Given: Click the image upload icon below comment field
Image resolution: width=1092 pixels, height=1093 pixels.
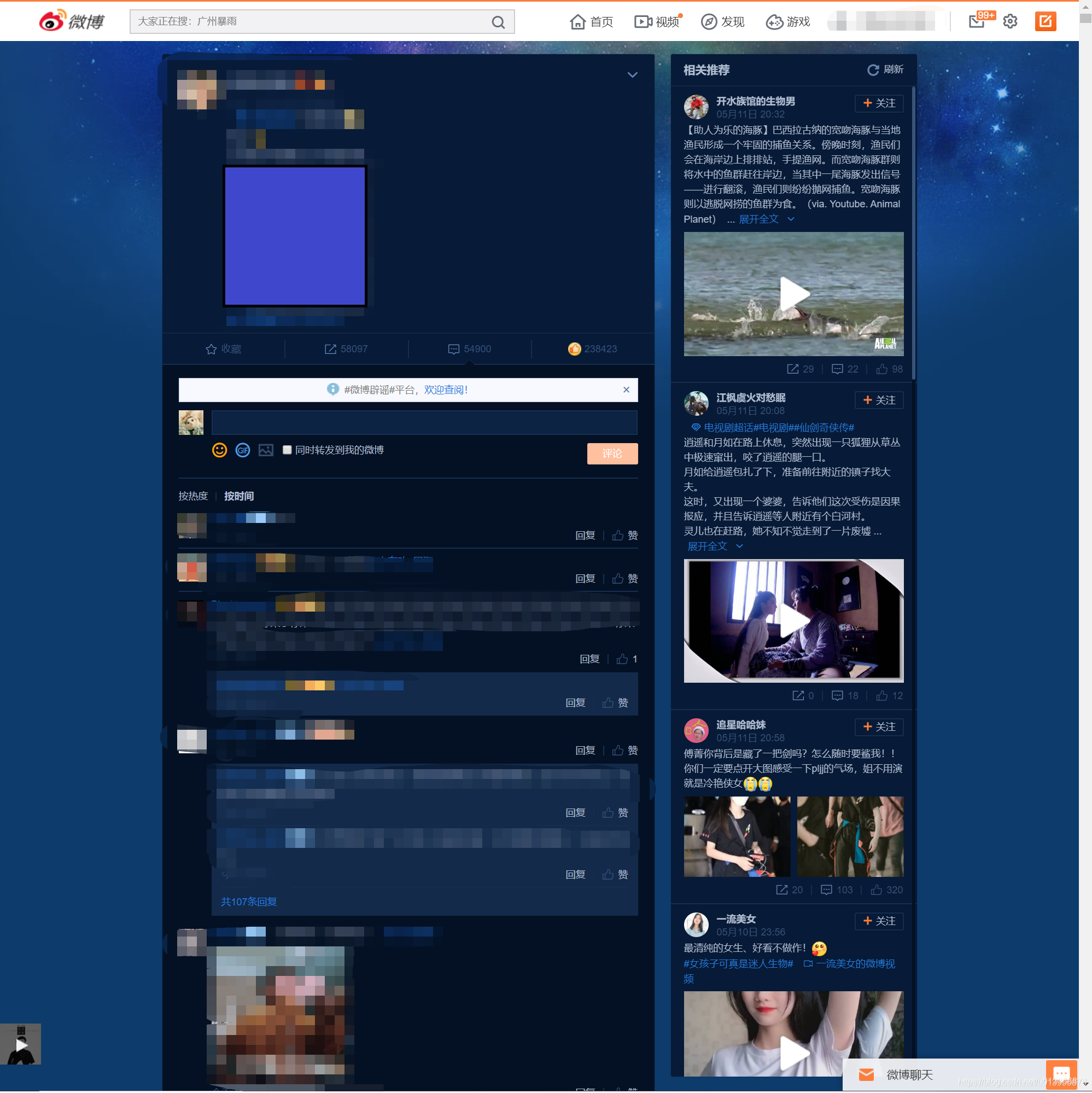Looking at the screenshot, I should pyautogui.click(x=266, y=450).
